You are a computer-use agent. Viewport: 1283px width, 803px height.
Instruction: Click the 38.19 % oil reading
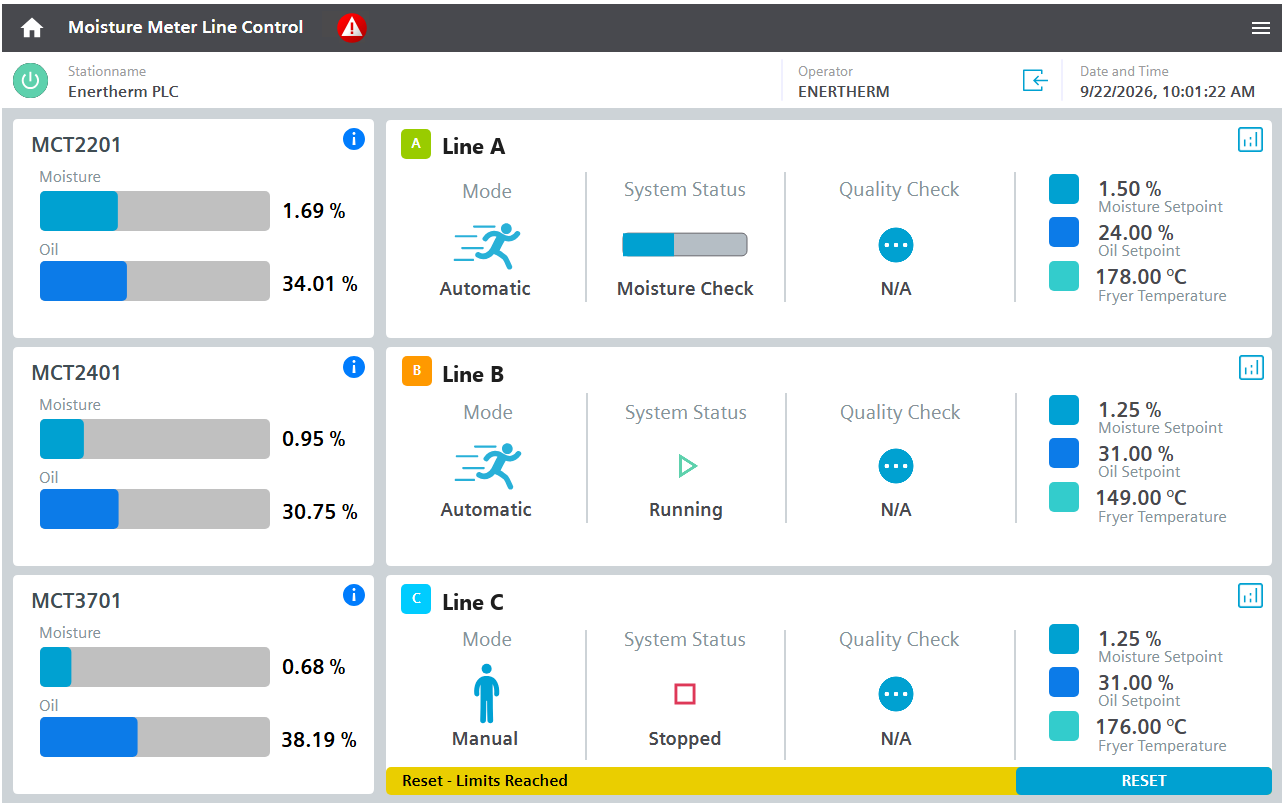tap(319, 740)
